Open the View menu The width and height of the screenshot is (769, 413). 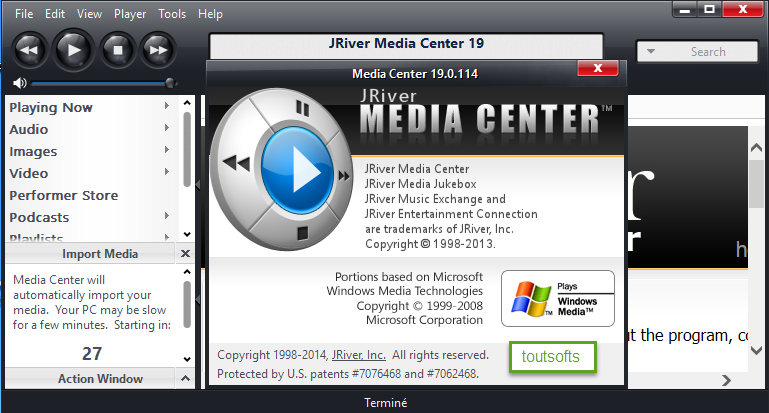point(89,14)
